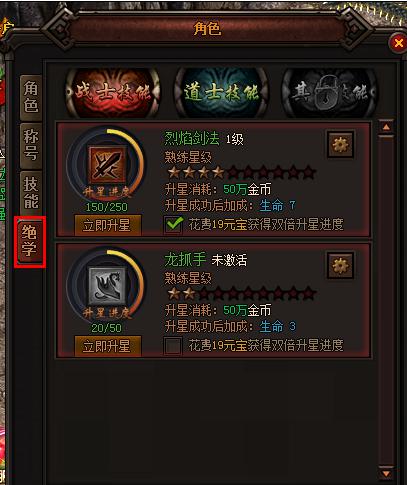407x485 pixels.
Task: Switch to the 称号 side tab
Action: coord(31,146)
